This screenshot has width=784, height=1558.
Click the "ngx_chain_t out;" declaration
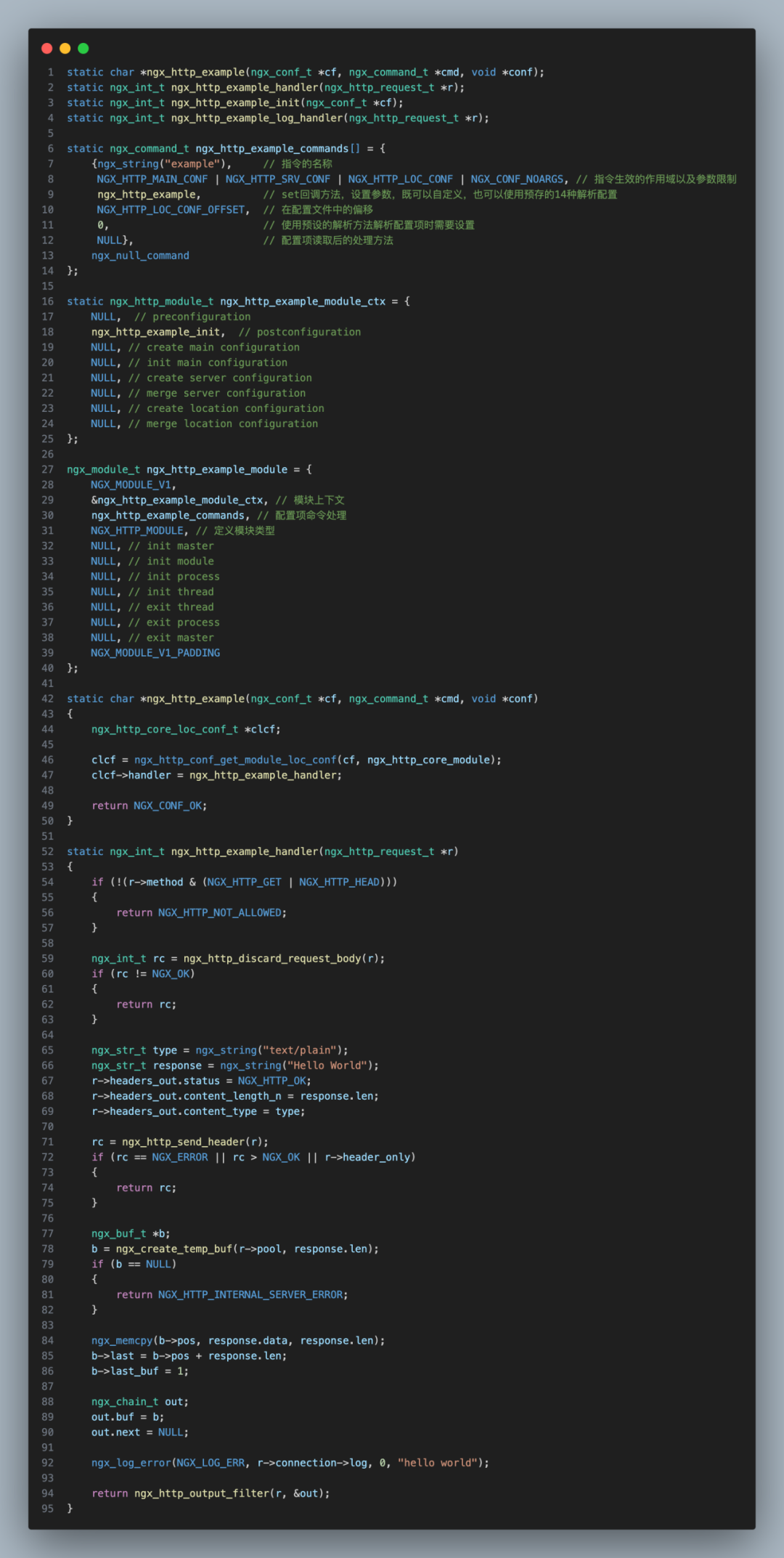[140, 1402]
